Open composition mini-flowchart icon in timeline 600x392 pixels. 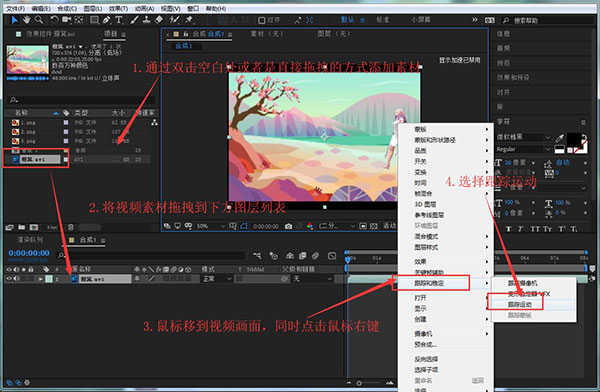257,255
